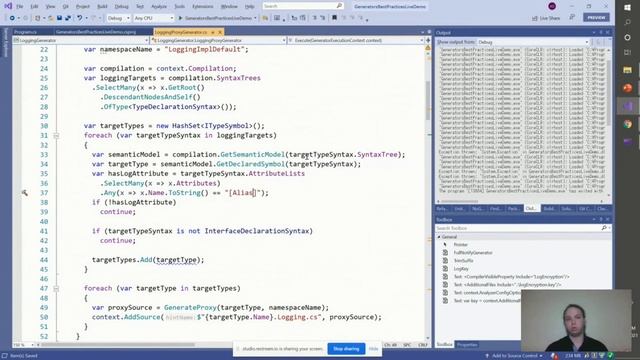Viewport: 640px width, 360px height.
Task: Click the purple account avatar
Action: point(552,6)
